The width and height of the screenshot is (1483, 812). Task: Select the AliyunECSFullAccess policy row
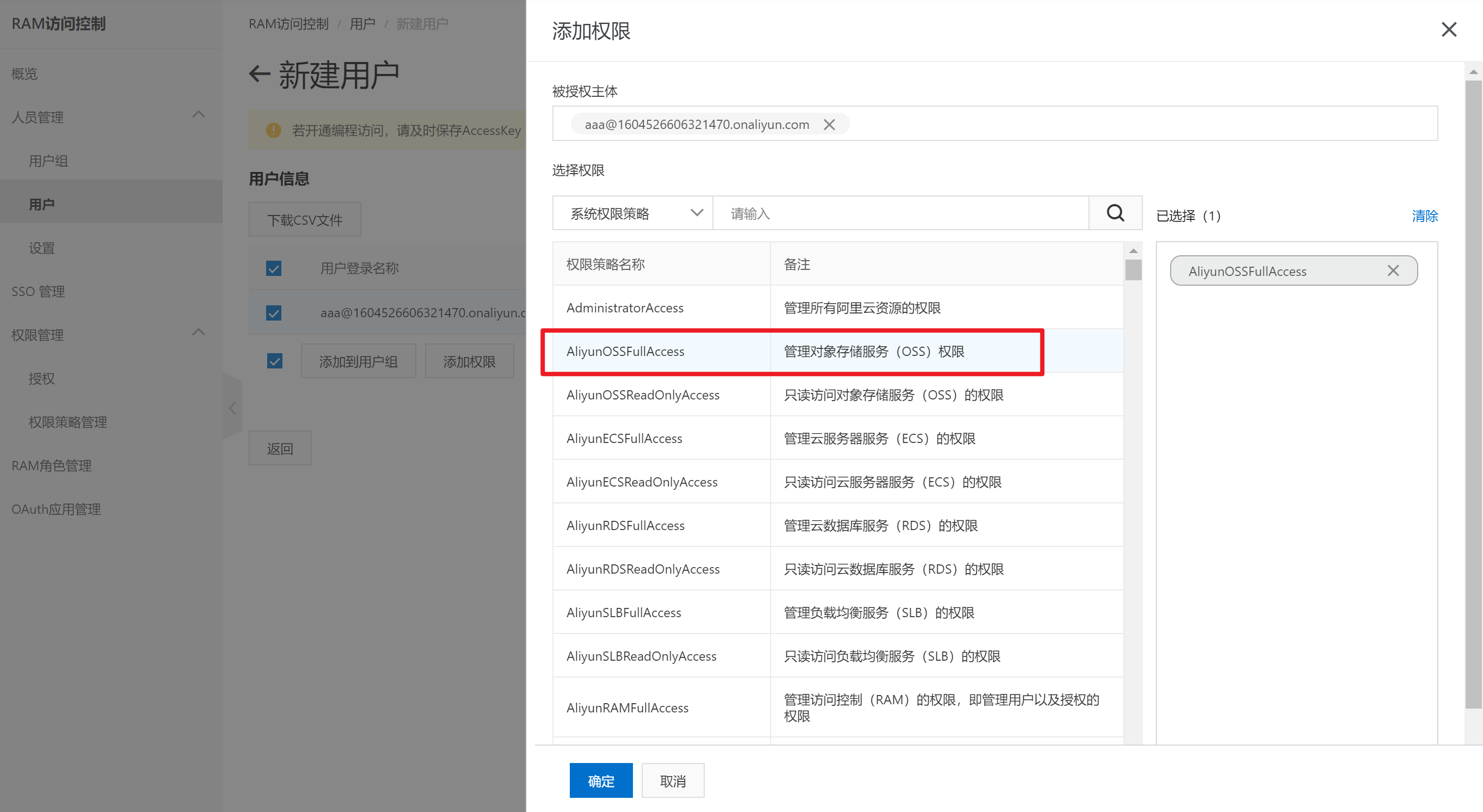[x=838, y=438]
